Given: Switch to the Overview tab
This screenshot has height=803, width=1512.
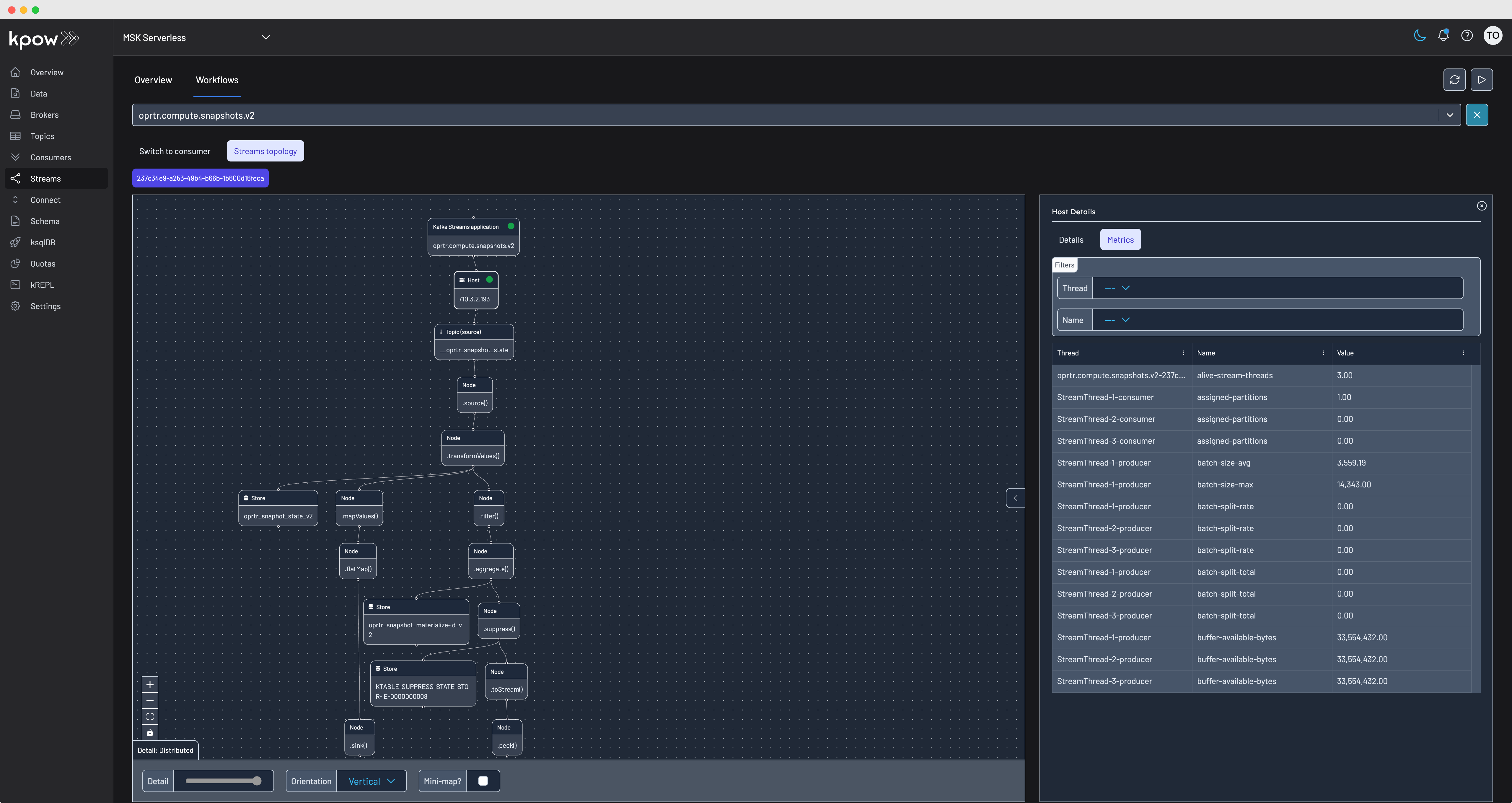Looking at the screenshot, I should tap(153, 80).
